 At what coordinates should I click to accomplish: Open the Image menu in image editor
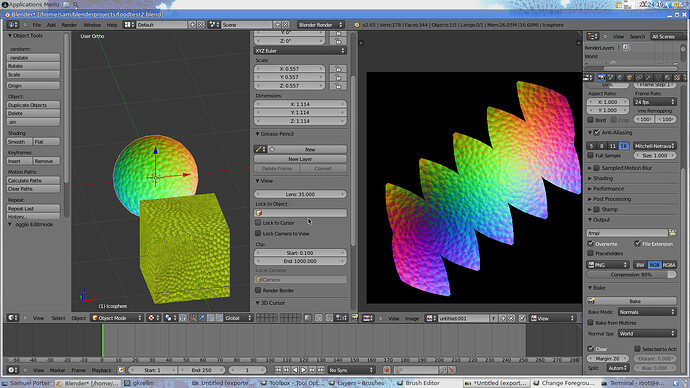(412, 318)
